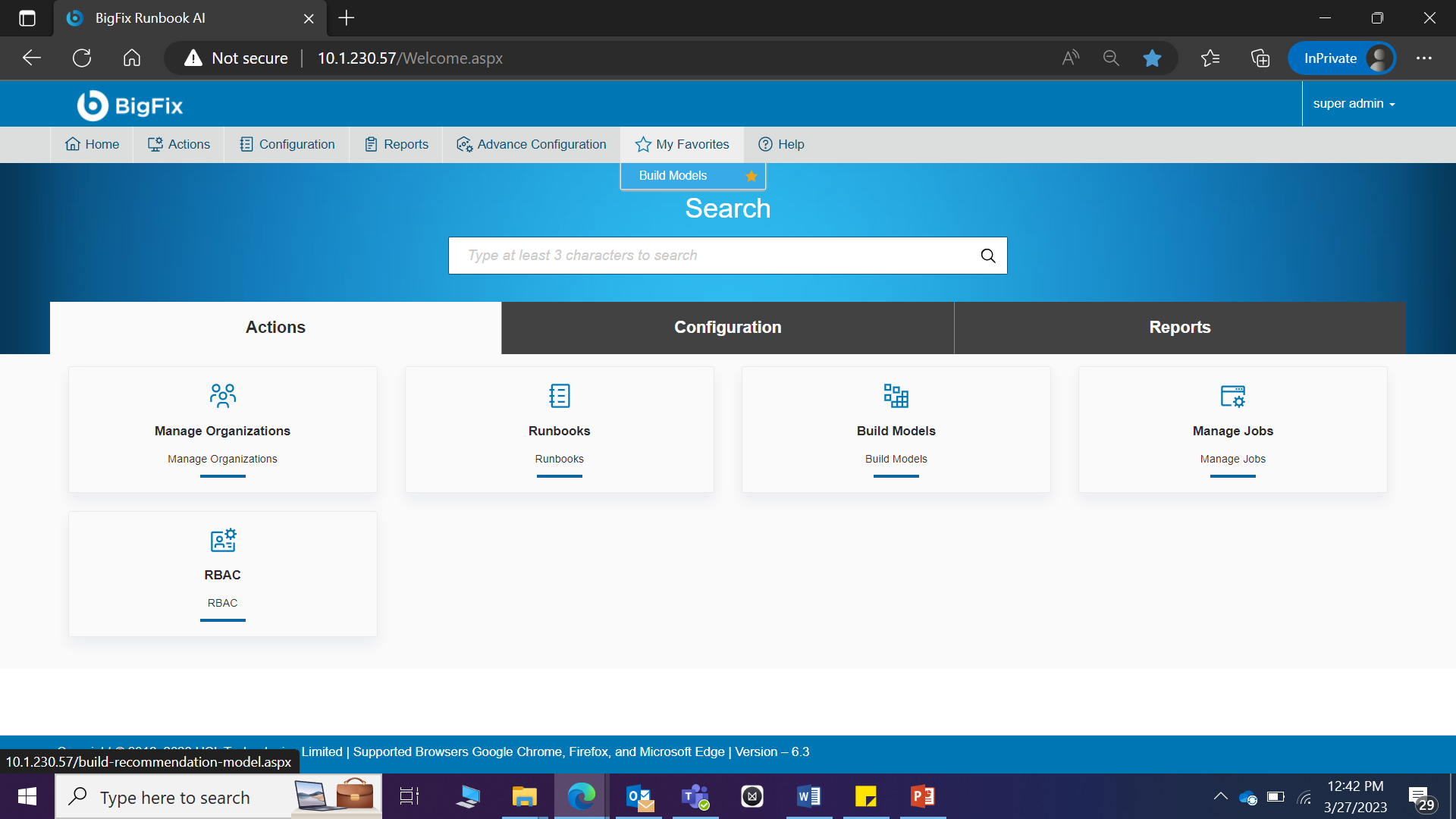Click the magnifier icon in search box
Image resolution: width=1456 pixels, height=819 pixels.
[987, 256]
